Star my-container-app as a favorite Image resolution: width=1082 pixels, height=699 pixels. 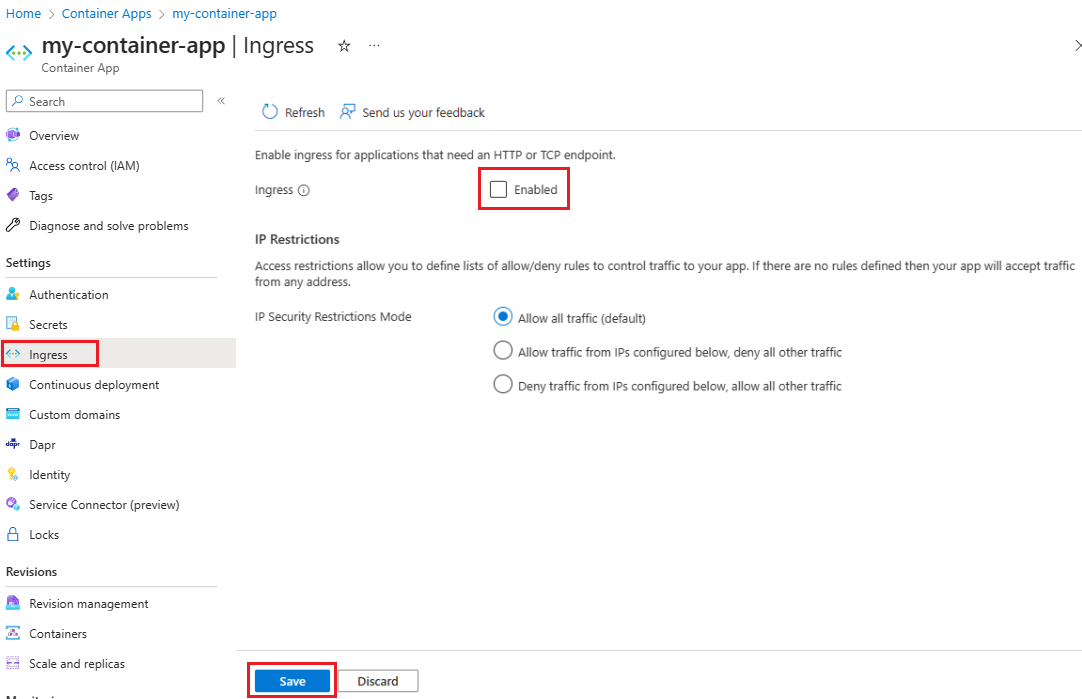click(x=343, y=46)
